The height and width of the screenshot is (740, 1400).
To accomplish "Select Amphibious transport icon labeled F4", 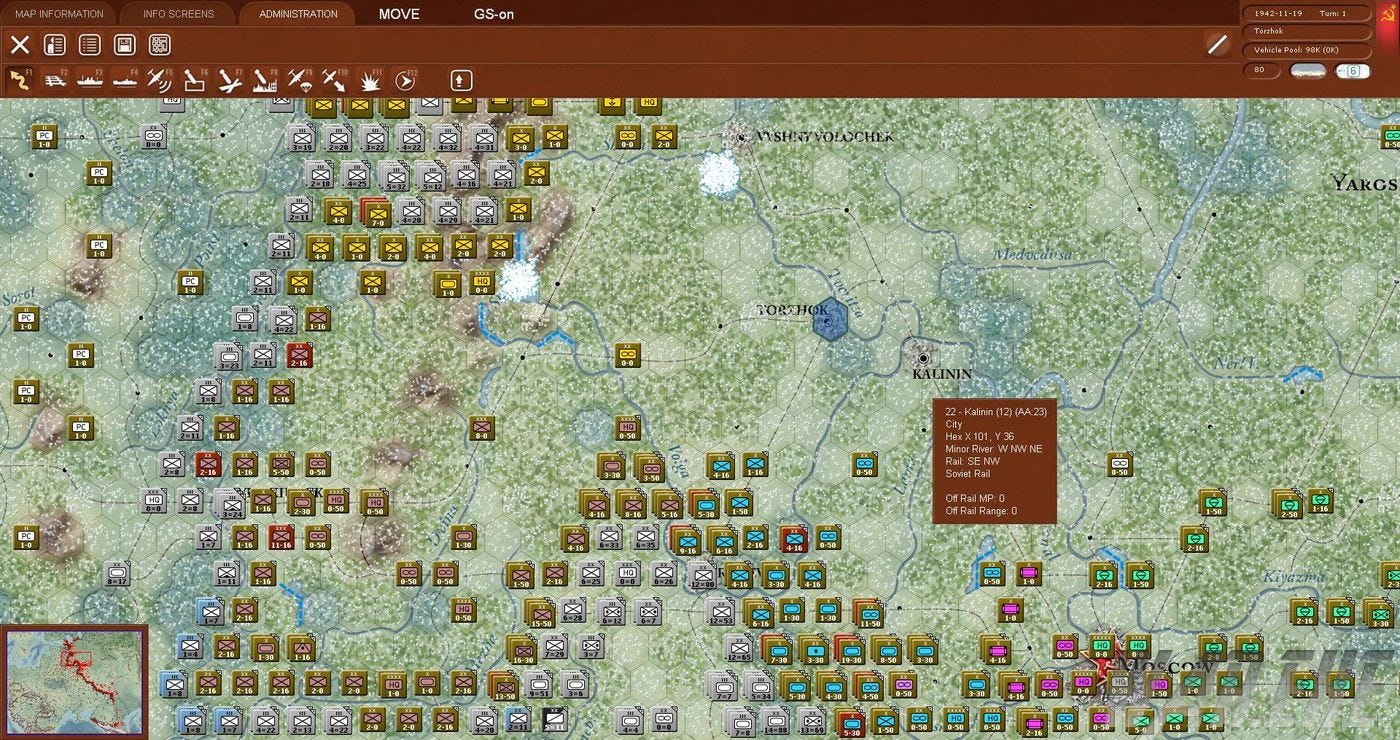I will (125, 80).
